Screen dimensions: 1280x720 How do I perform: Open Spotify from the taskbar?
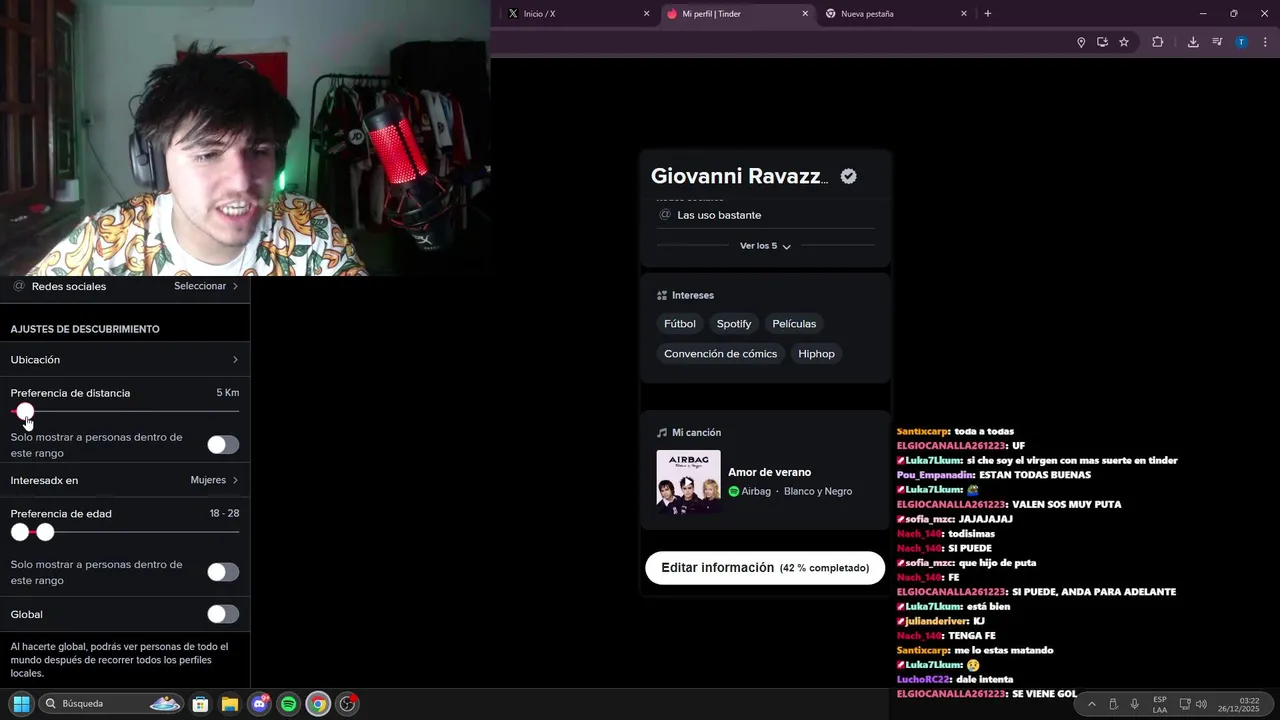tap(288, 704)
